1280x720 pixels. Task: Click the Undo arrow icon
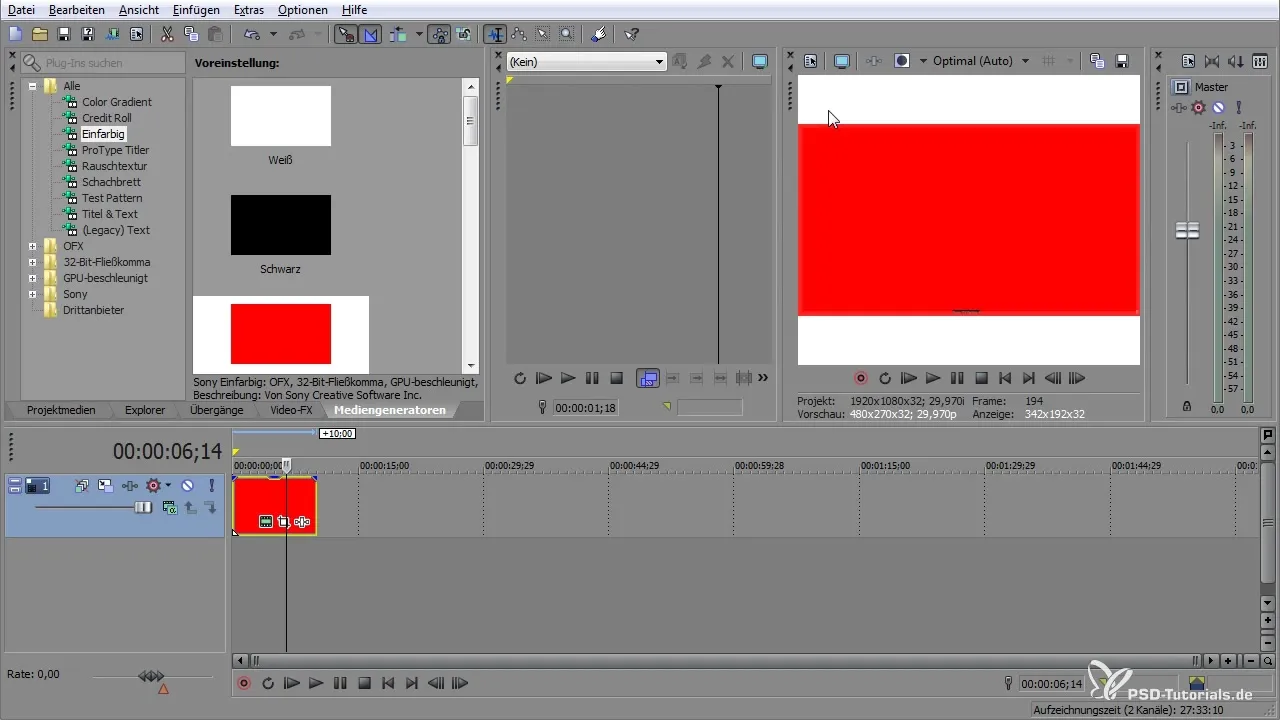click(251, 34)
